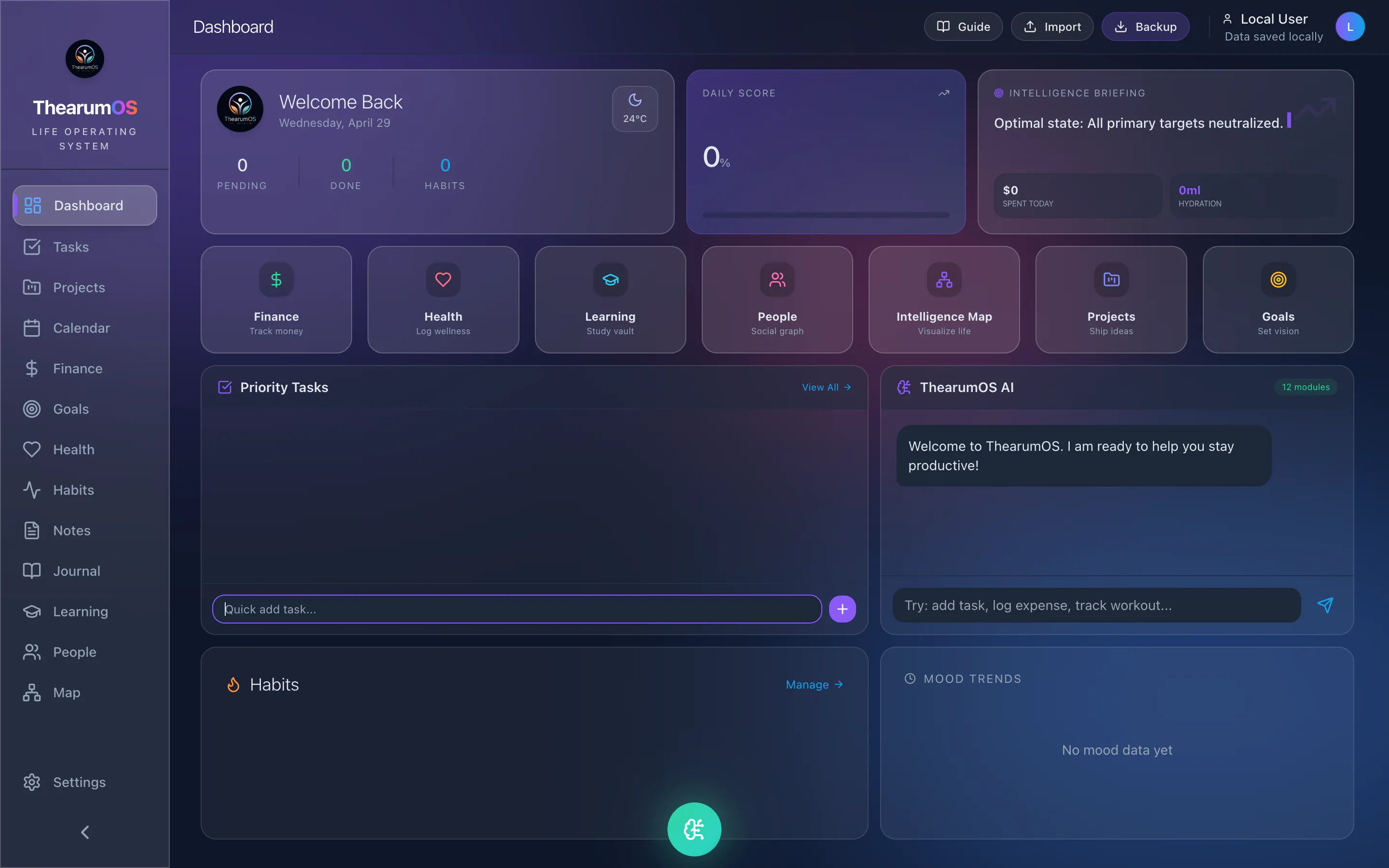
Task: Click the Local User avatar circle
Action: [x=1350, y=27]
